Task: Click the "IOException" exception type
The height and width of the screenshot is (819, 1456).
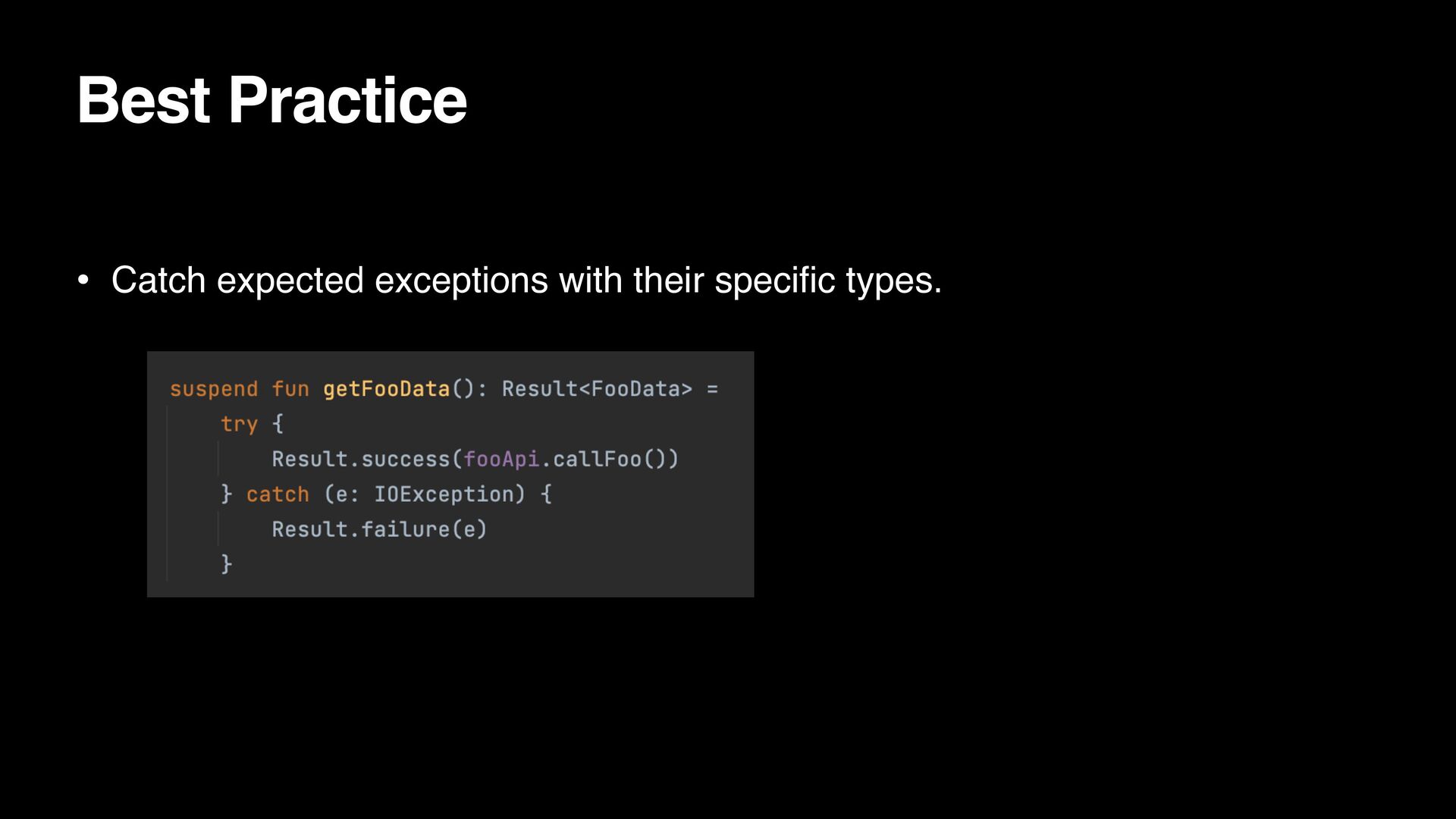Action: (444, 494)
